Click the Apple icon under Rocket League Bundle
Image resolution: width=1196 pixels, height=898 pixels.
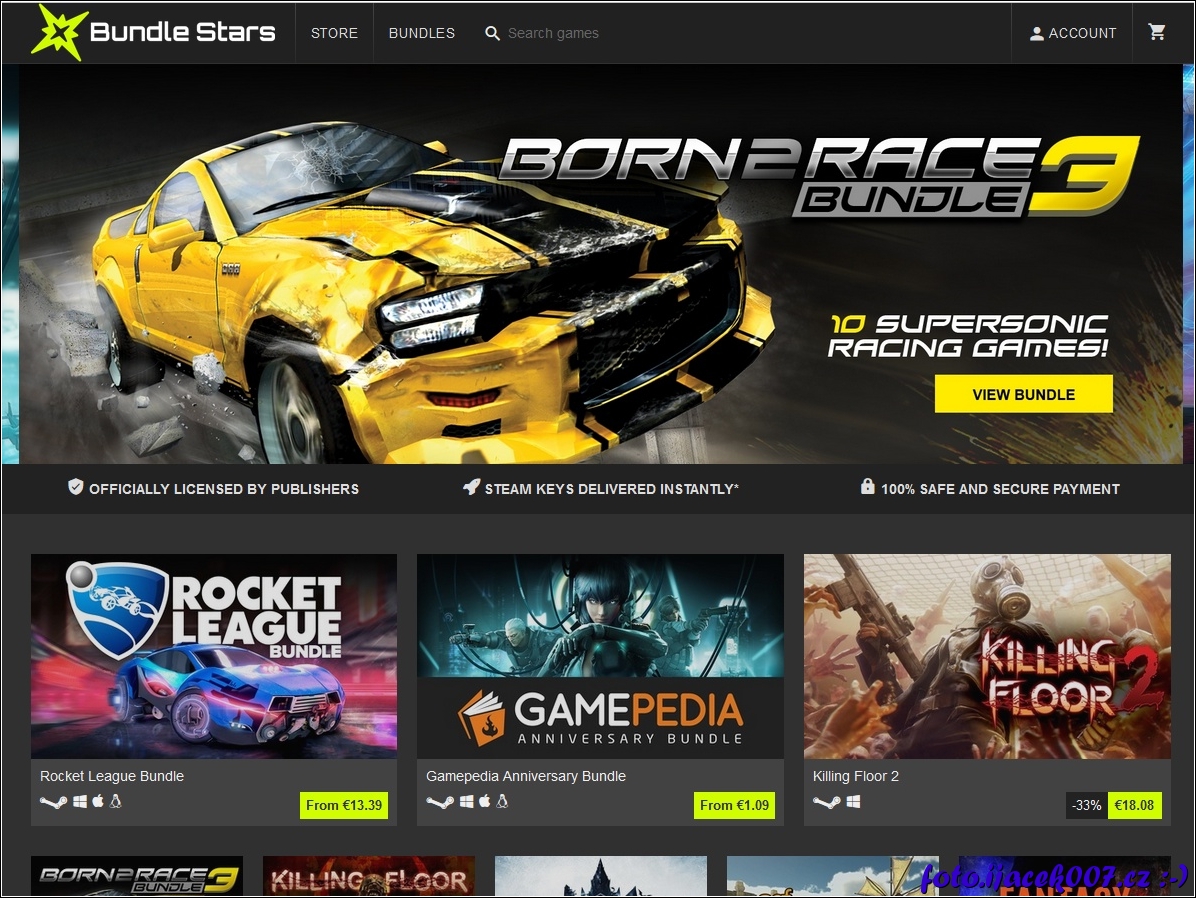[x=98, y=801]
